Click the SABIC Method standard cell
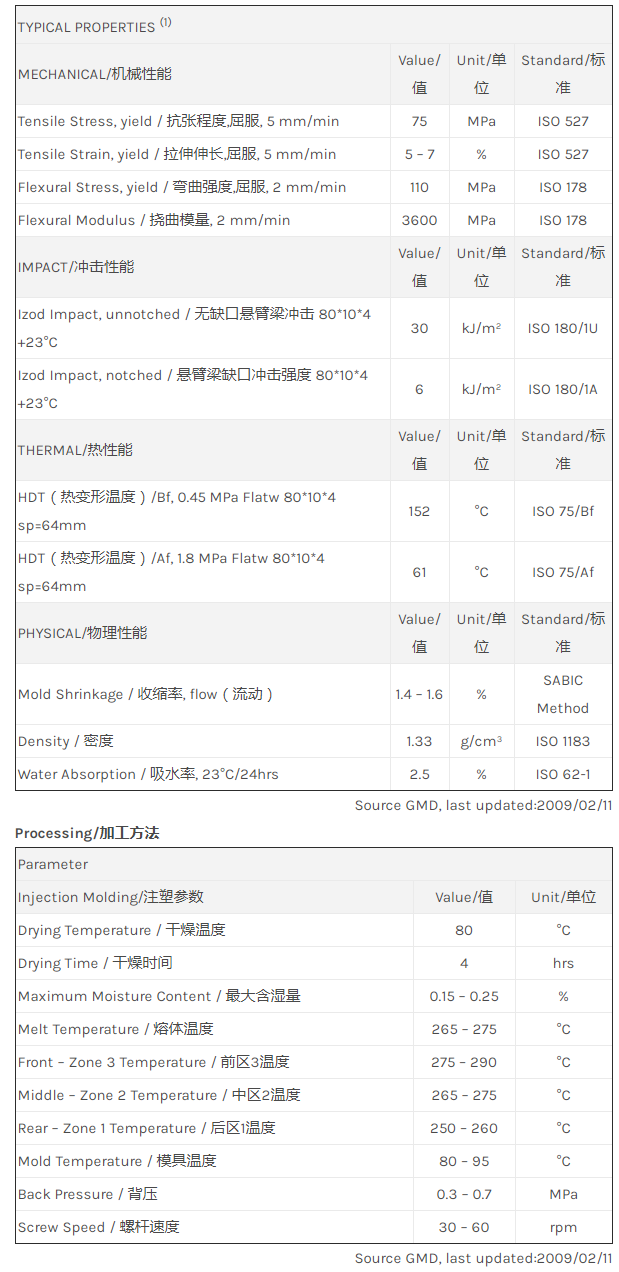The height and width of the screenshot is (1272, 619). point(562,694)
